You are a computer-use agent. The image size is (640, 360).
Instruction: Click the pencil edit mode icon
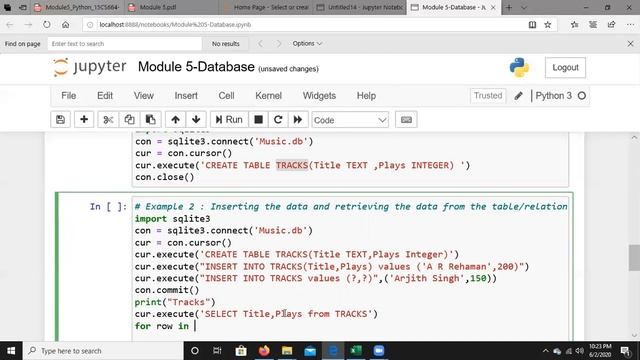518,96
